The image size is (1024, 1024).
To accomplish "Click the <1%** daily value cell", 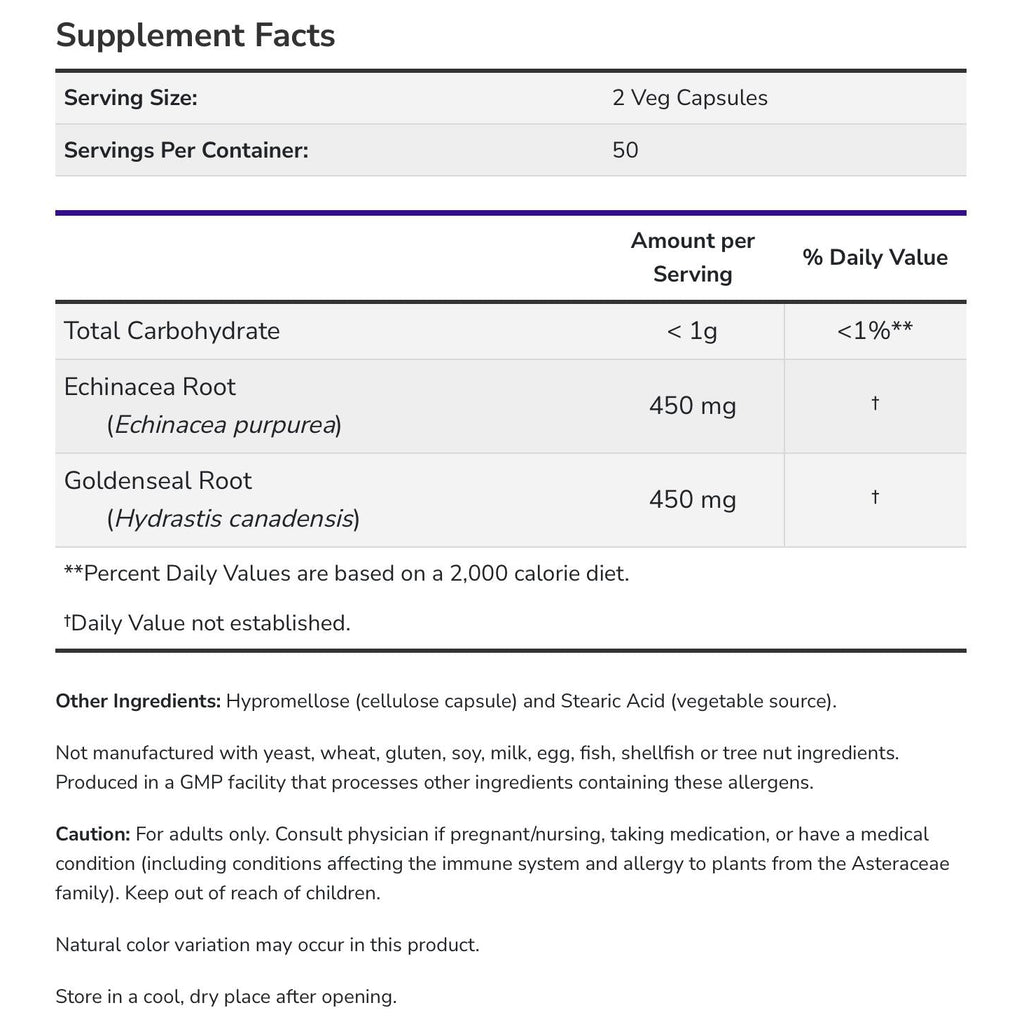I will (x=875, y=331).
